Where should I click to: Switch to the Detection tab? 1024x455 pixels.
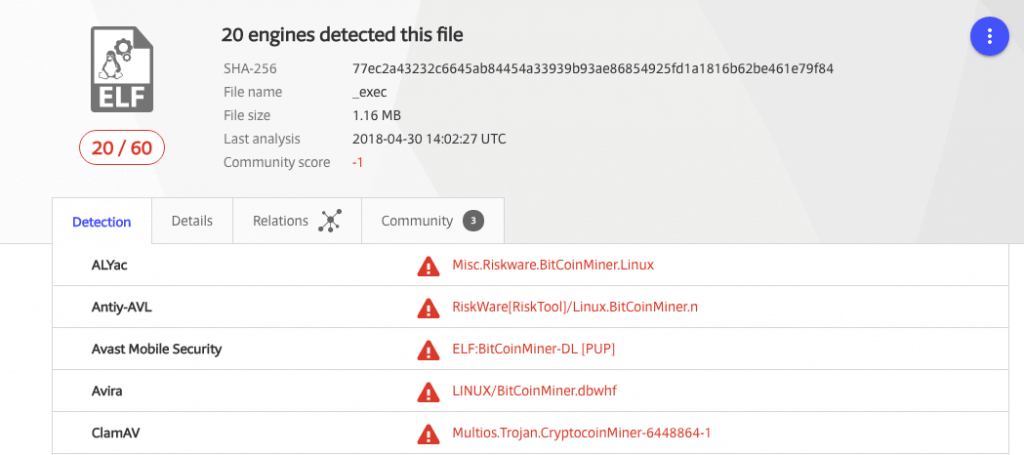coord(102,222)
